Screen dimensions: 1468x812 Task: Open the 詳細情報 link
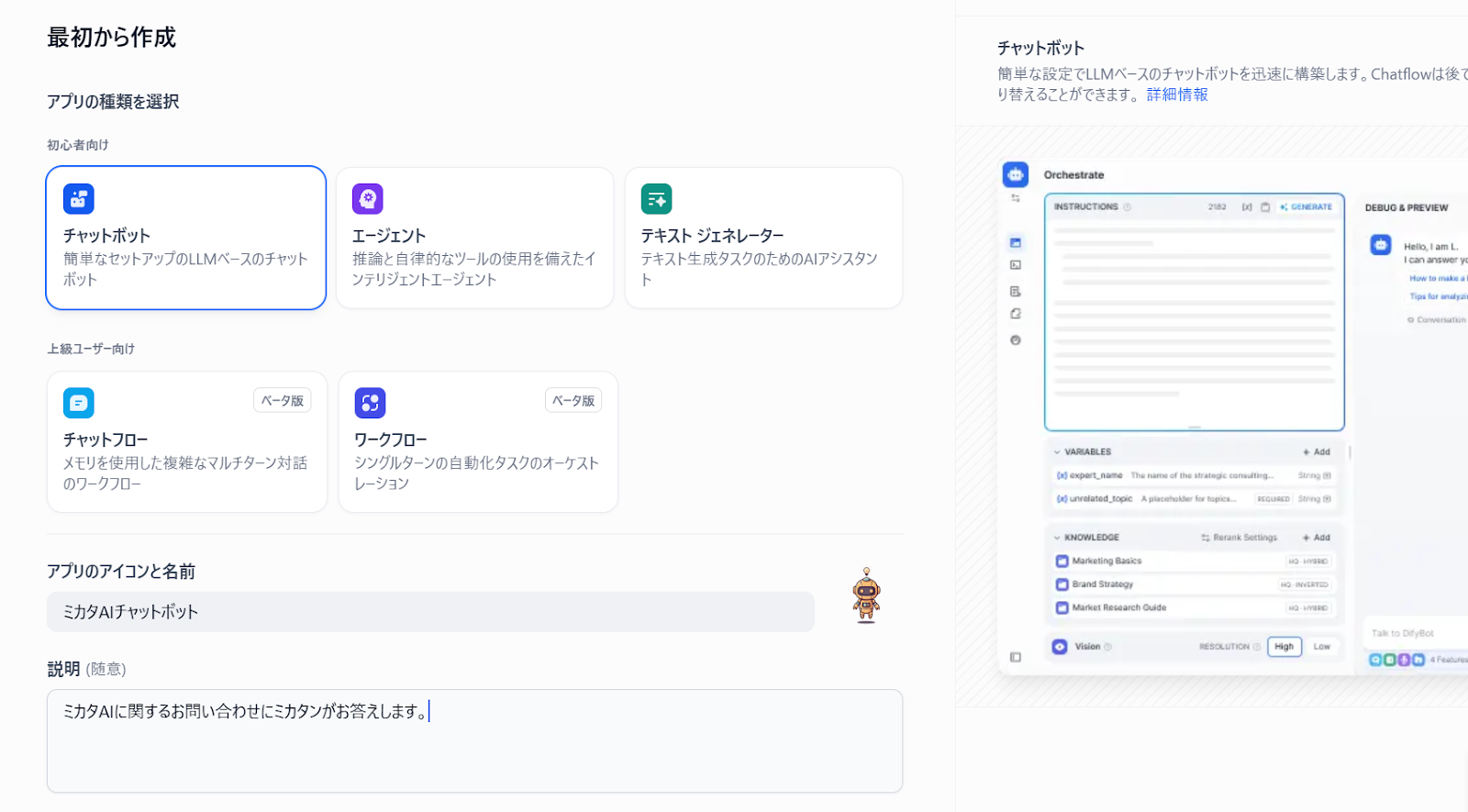[x=1177, y=95]
